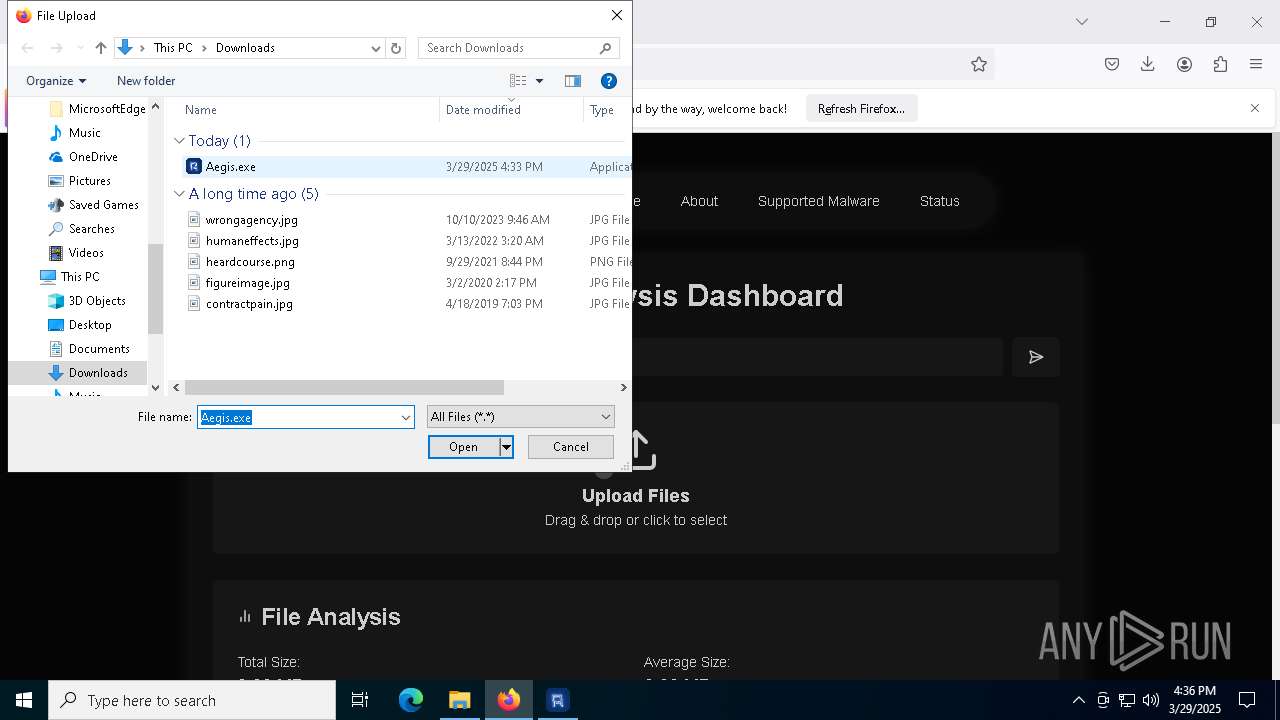Open Firefox application menu

tap(1256, 64)
